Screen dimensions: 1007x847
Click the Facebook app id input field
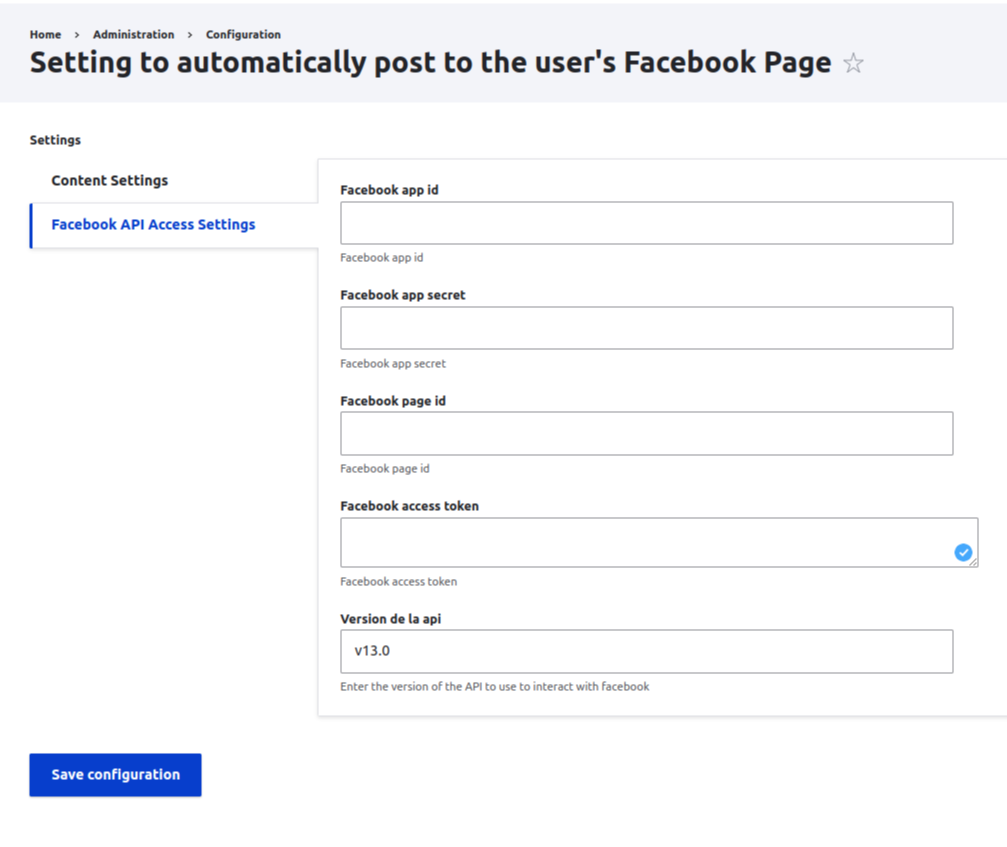[x=646, y=222]
